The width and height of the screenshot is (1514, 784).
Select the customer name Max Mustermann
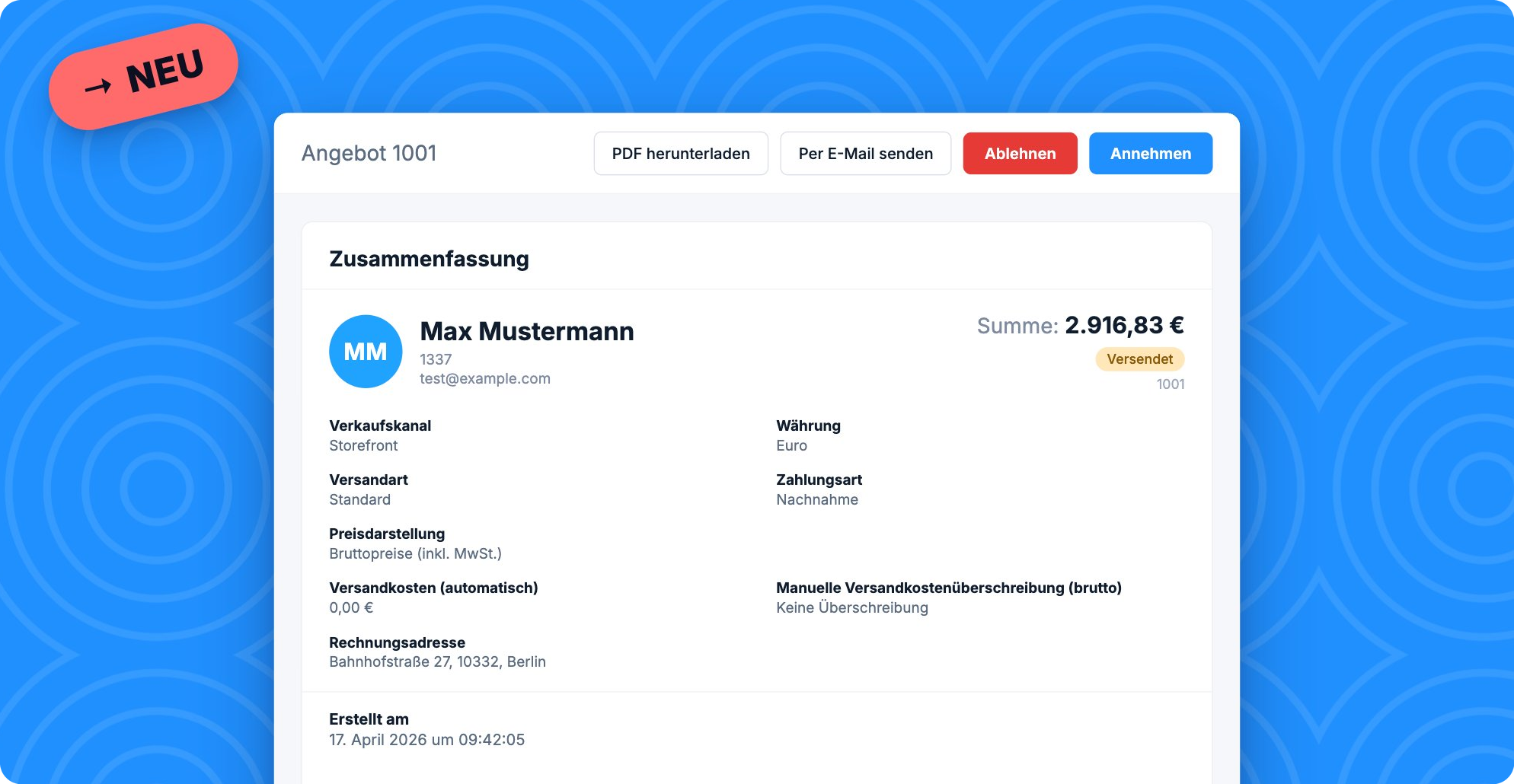pos(527,332)
